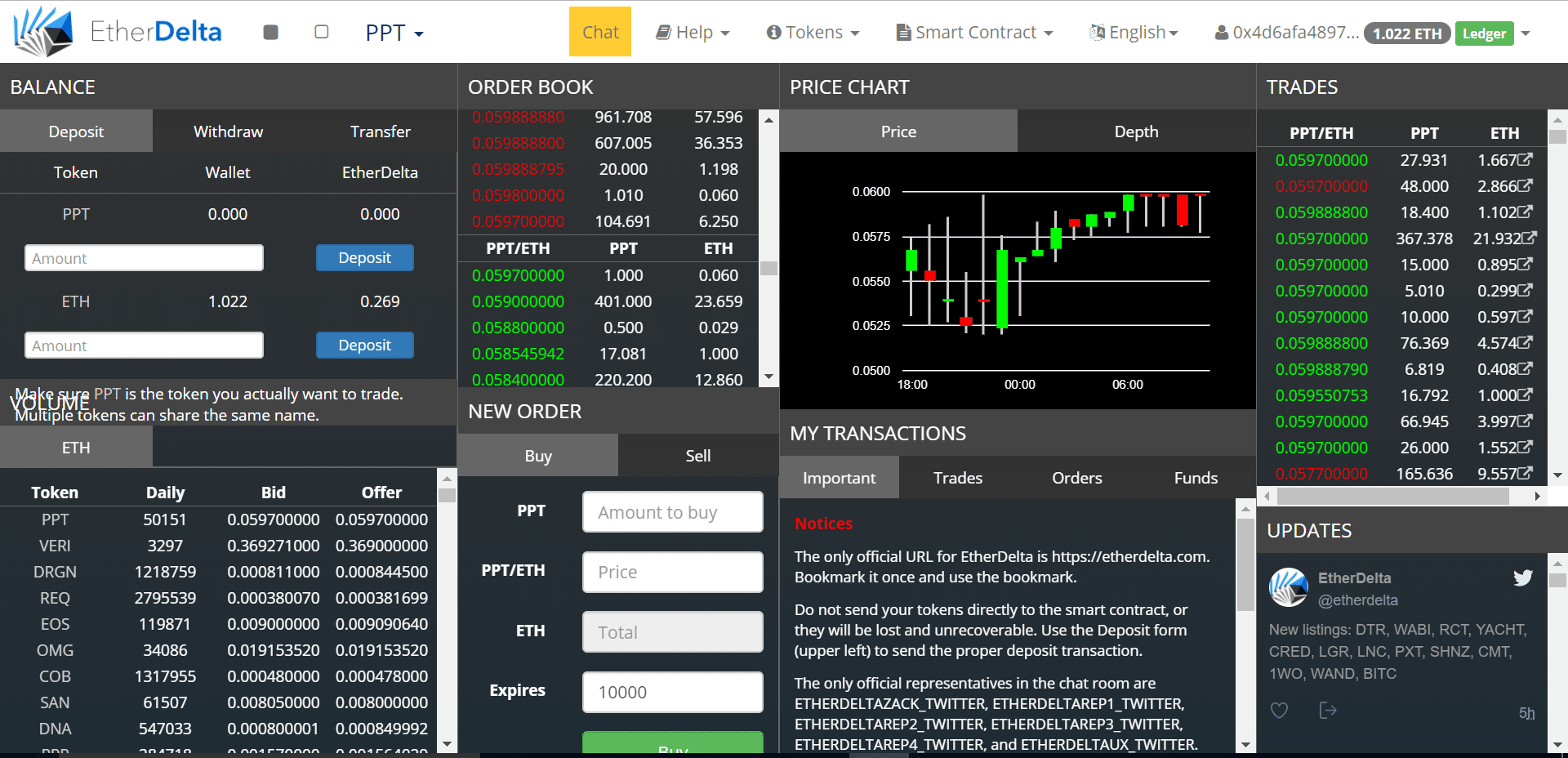Select the Sell tab in New Order

point(697,456)
